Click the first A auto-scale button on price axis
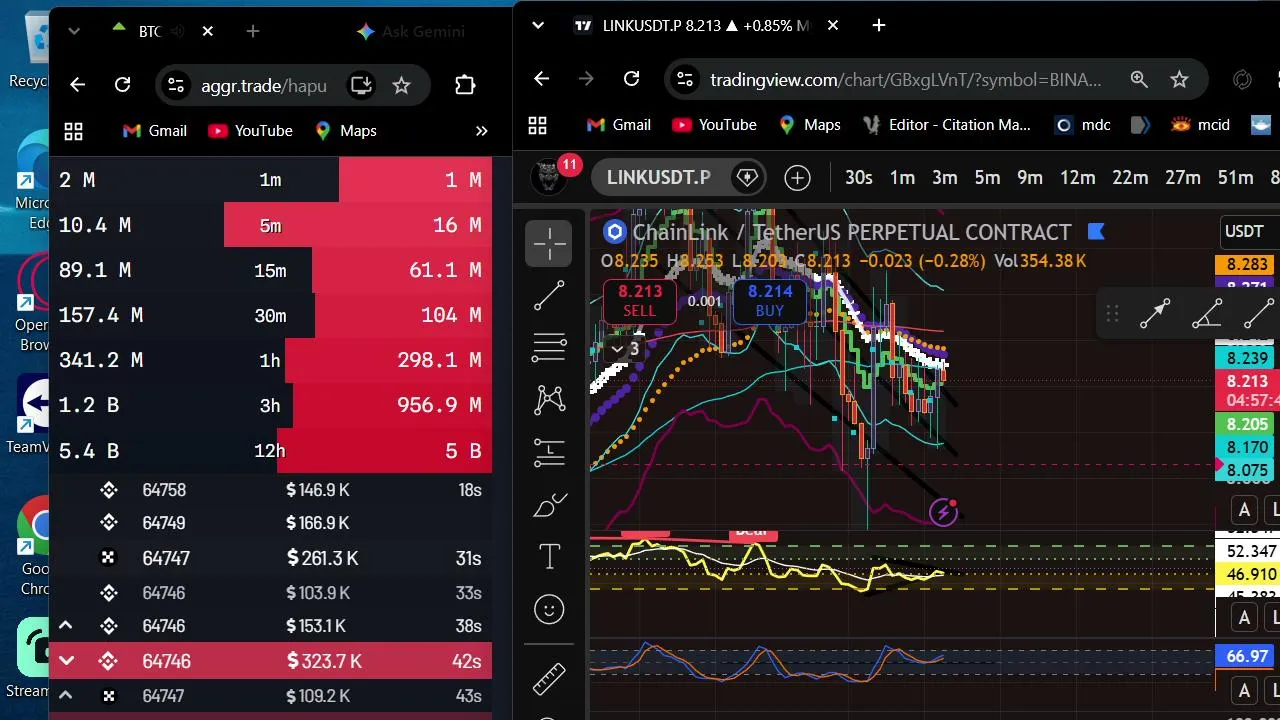 pos(1244,511)
